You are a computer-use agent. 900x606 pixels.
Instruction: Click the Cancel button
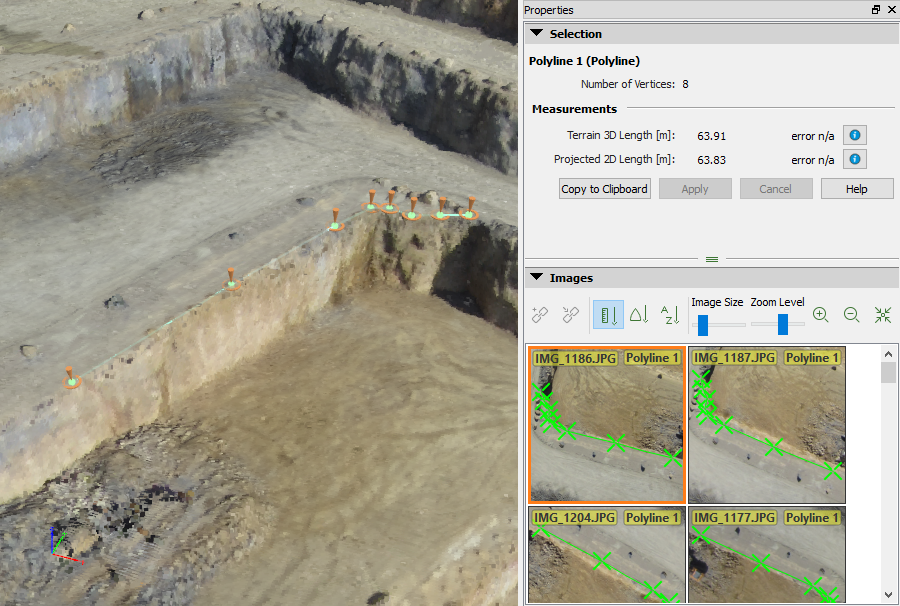pos(776,188)
